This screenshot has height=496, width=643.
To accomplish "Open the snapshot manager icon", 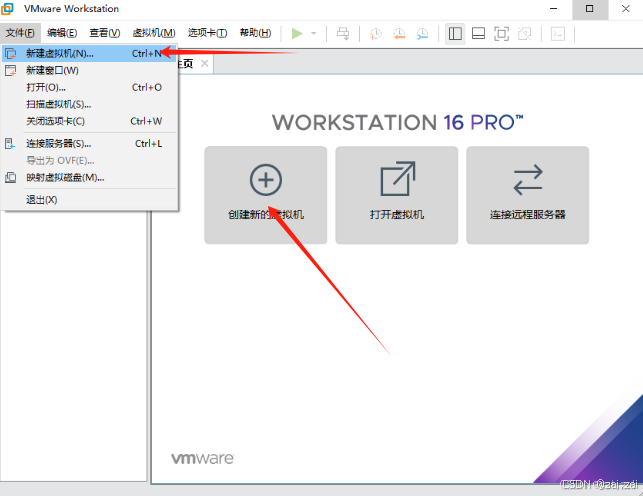I will (x=422, y=34).
